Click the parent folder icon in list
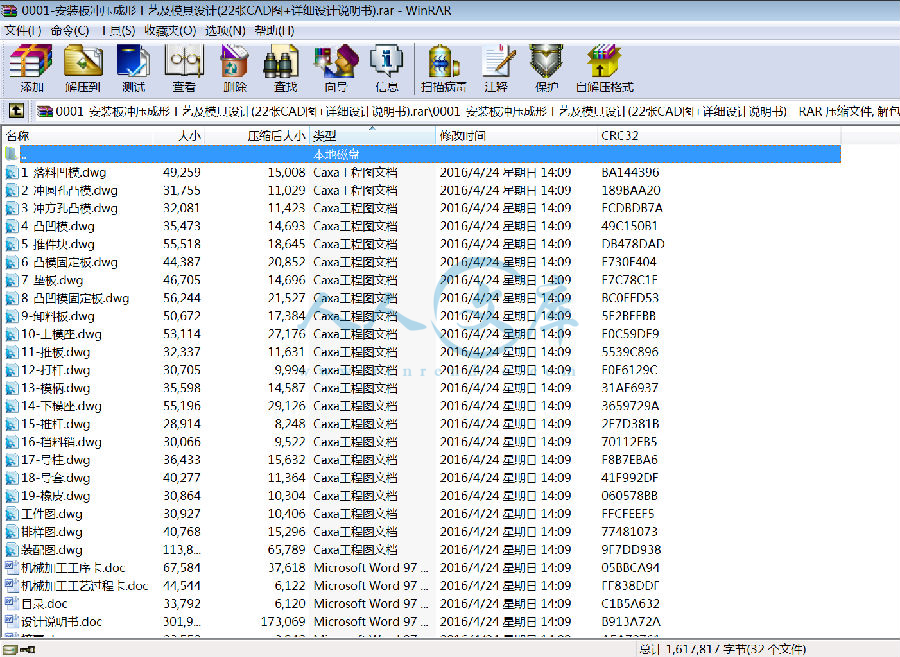Viewport: 900px width, 657px height. 11,154
